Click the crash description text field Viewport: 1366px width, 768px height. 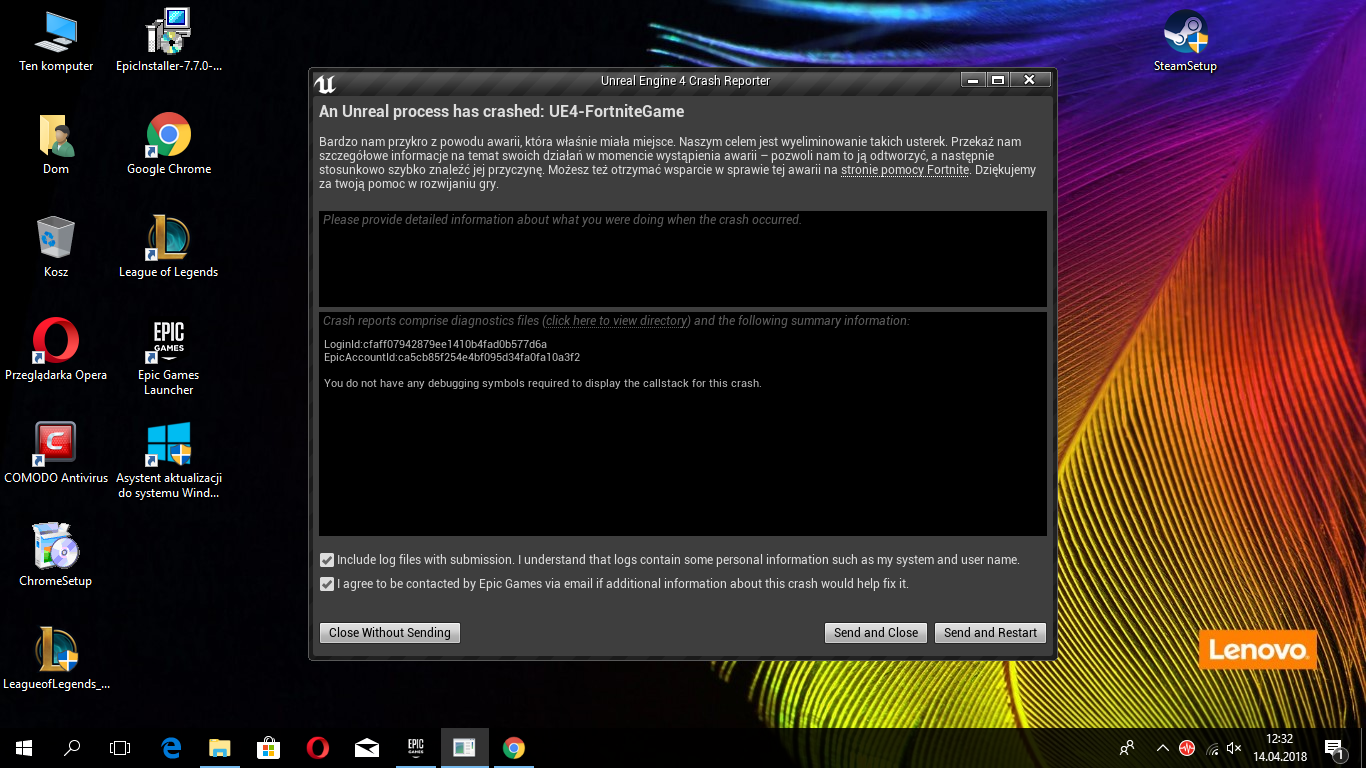point(682,258)
